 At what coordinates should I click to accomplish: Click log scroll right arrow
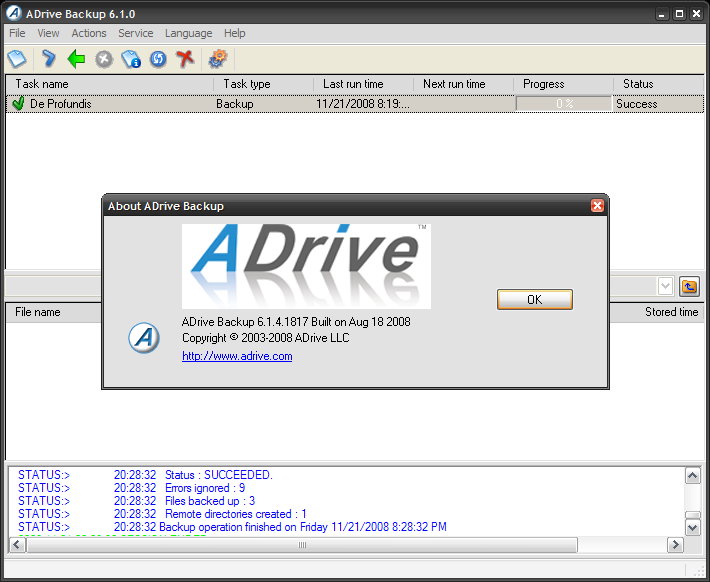pyautogui.click(x=675, y=544)
